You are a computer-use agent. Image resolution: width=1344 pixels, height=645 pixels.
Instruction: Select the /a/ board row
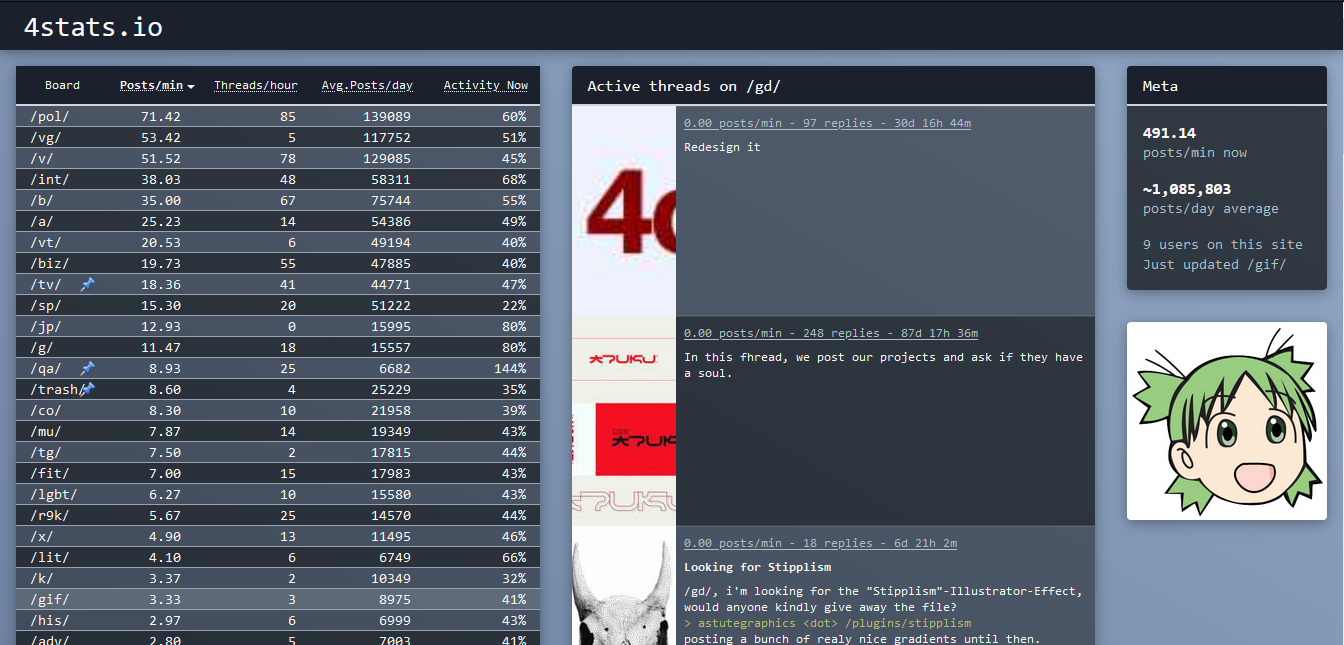[278, 222]
